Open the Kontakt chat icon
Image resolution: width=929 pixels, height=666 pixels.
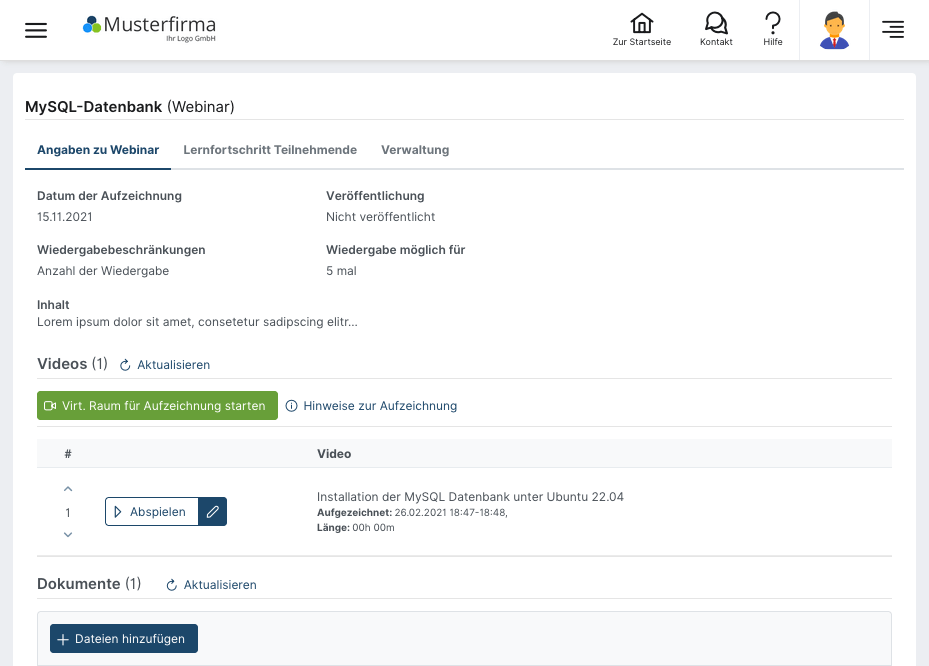pyautogui.click(x=716, y=30)
